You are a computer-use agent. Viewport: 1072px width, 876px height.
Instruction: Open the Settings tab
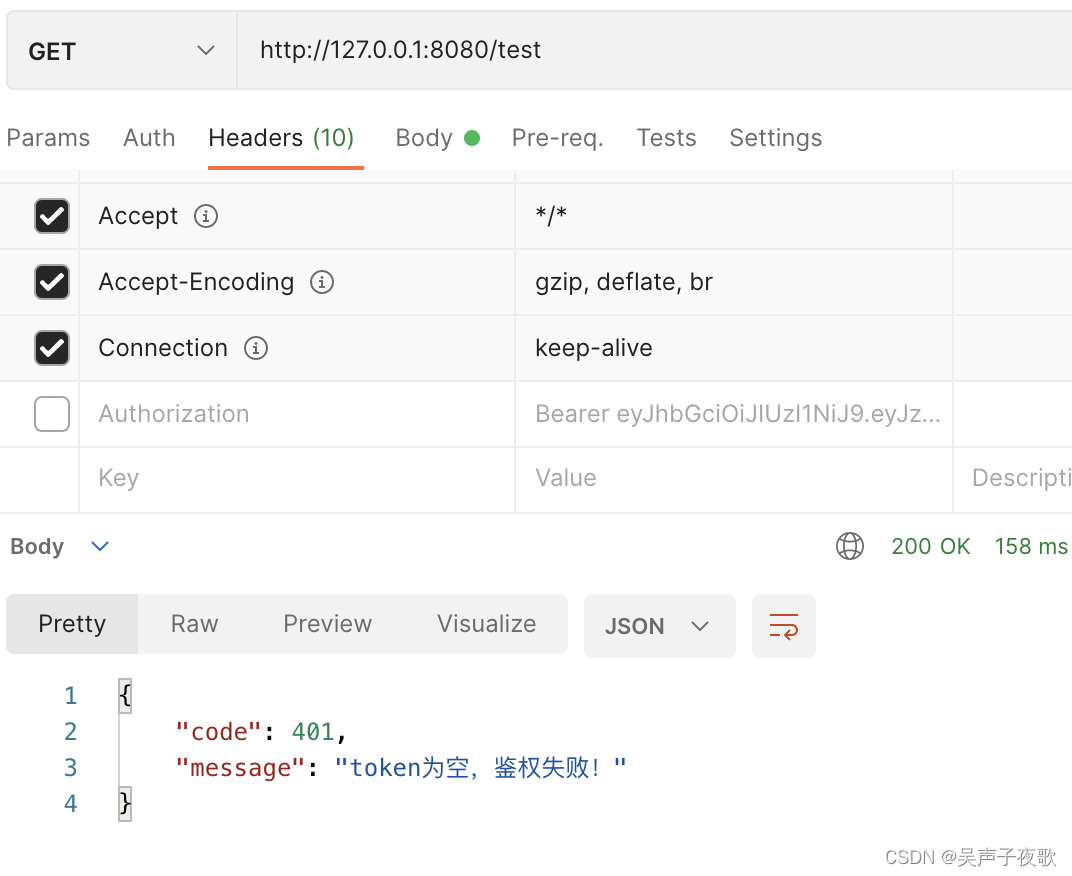pyautogui.click(x=775, y=138)
